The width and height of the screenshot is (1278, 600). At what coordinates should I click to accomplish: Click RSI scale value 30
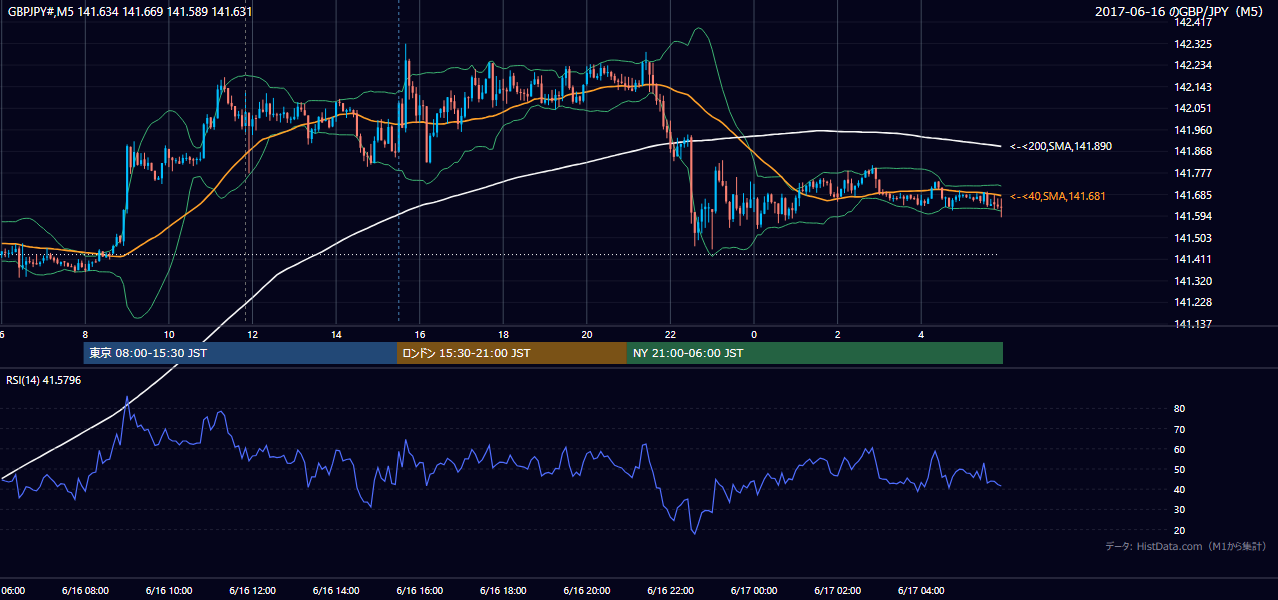coord(1180,510)
